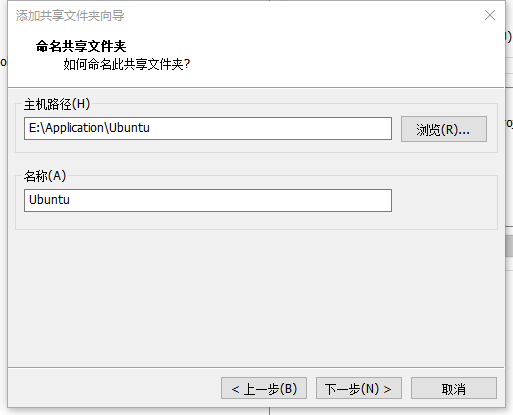The height and width of the screenshot is (415, 513).
Task: Click the 浏览(R)... button
Action: 444,129
